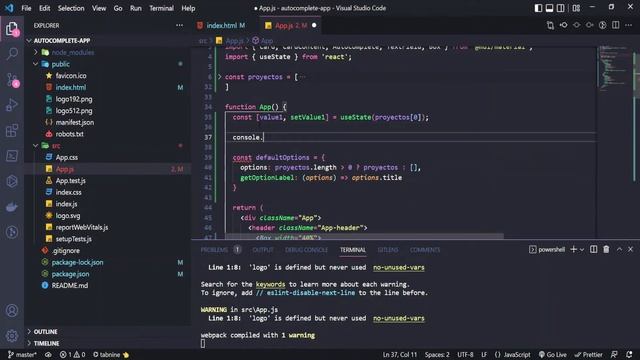Image resolution: width=640 pixels, height=360 pixels.
Task: Open the View menu
Action: pos(99,8)
